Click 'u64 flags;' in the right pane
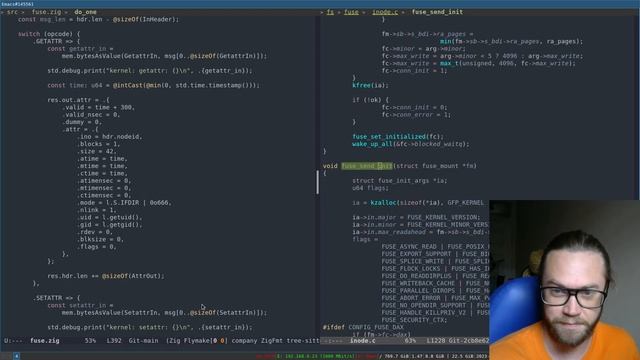The height and width of the screenshot is (360, 640). tap(370, 188)
